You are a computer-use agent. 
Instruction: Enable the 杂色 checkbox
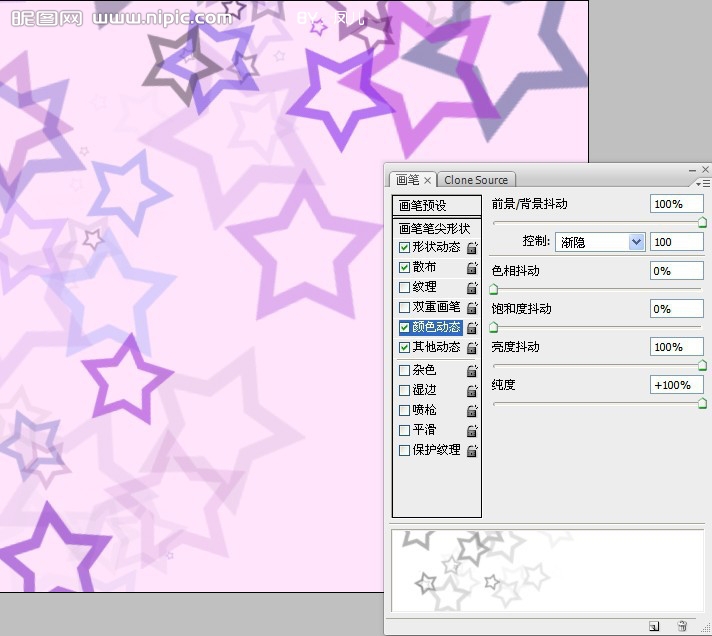pos(404,370)
